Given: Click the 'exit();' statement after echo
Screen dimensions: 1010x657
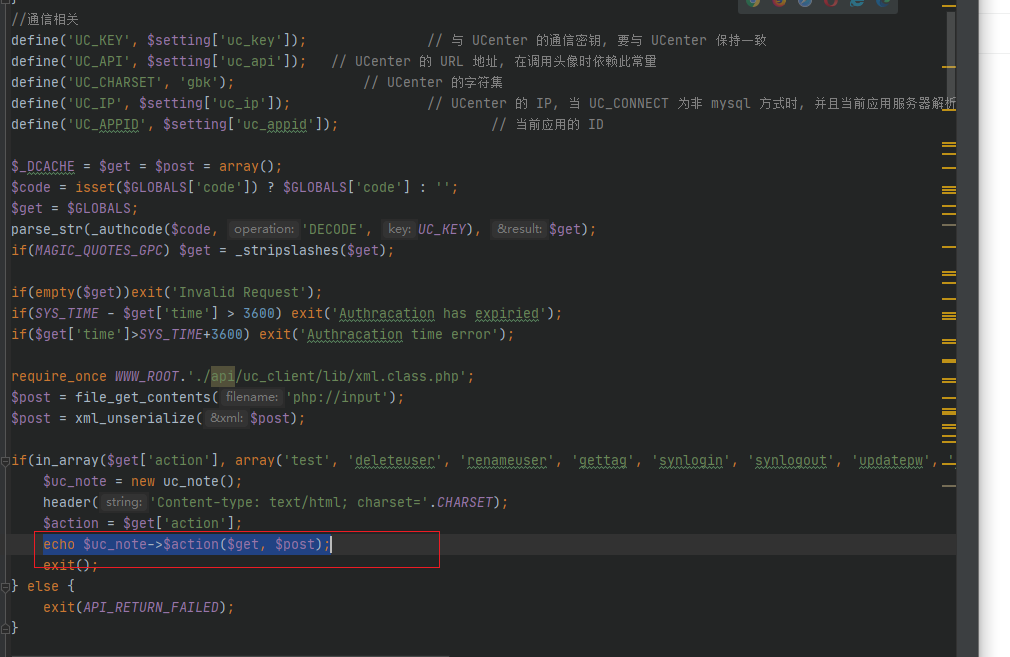Looking at the screenshot, I should point(71,566).
